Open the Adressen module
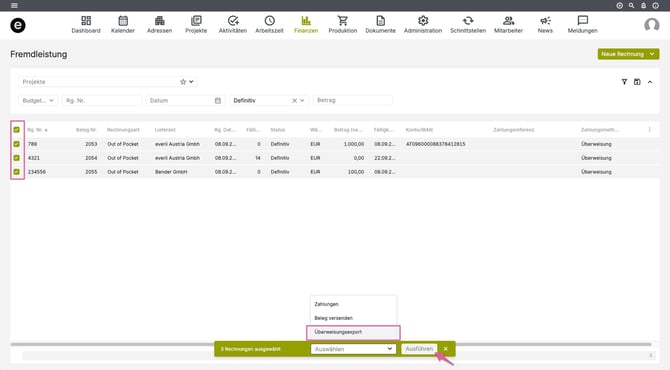The width and height of the screenshot is (670, 370). (159, 25)
